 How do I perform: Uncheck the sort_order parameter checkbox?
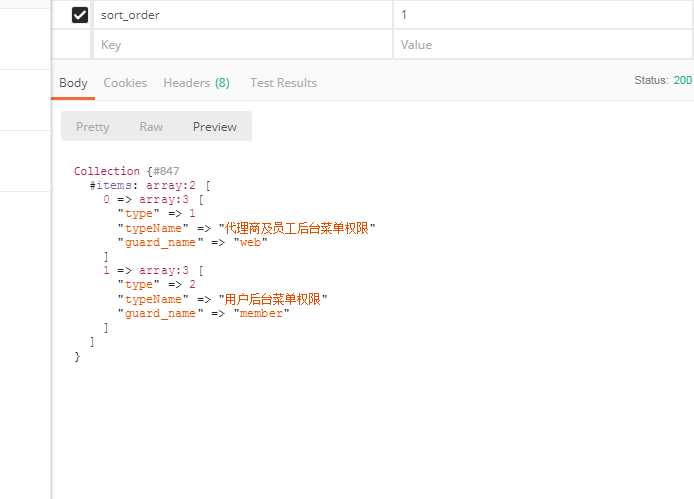80,15
